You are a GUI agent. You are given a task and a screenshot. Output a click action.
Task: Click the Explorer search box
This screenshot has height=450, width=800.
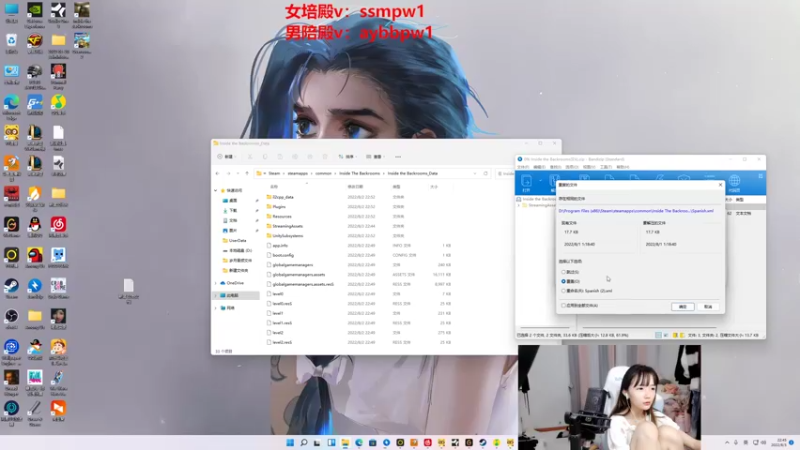[x=505, y=173]
